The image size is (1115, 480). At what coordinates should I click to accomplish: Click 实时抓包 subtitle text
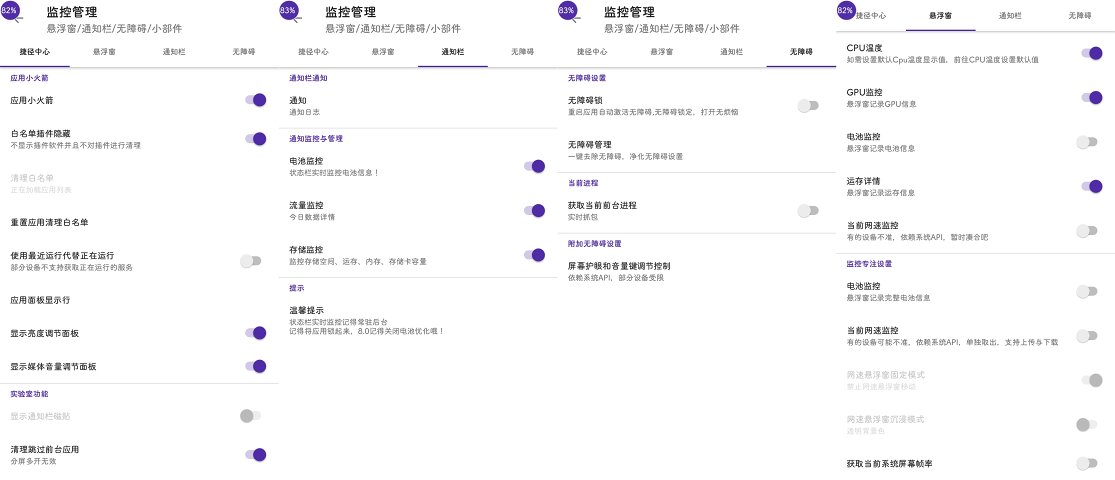pos(582,217)
